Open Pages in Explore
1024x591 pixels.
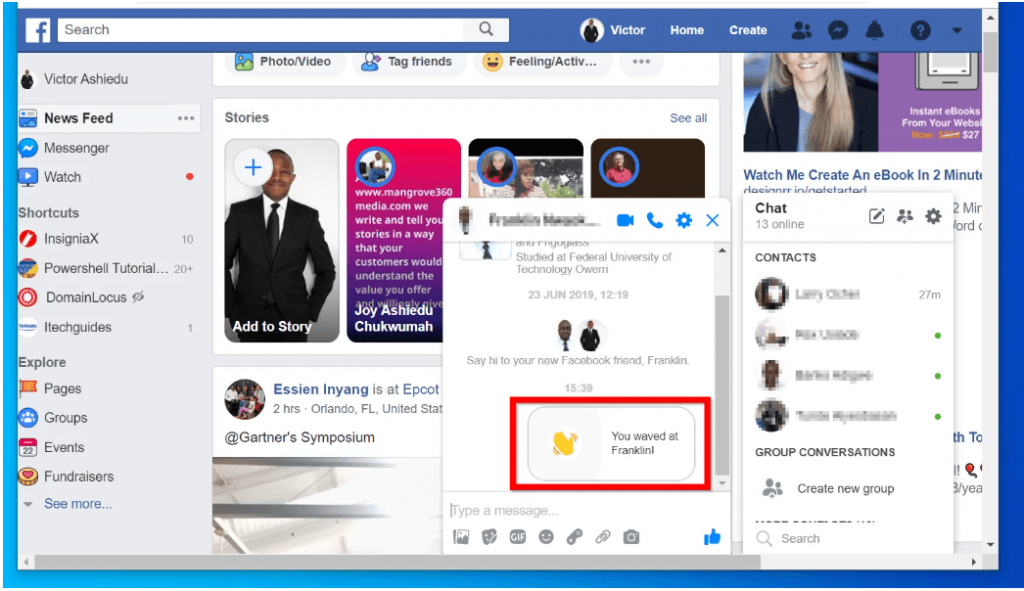(x=63, y=389)
